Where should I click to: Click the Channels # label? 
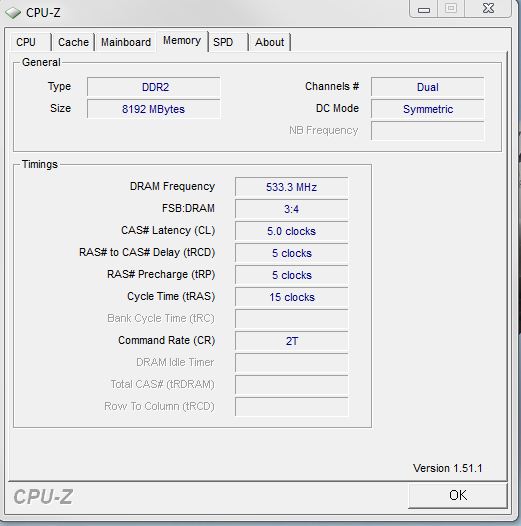pyautogui.click(x=332, y=87)
